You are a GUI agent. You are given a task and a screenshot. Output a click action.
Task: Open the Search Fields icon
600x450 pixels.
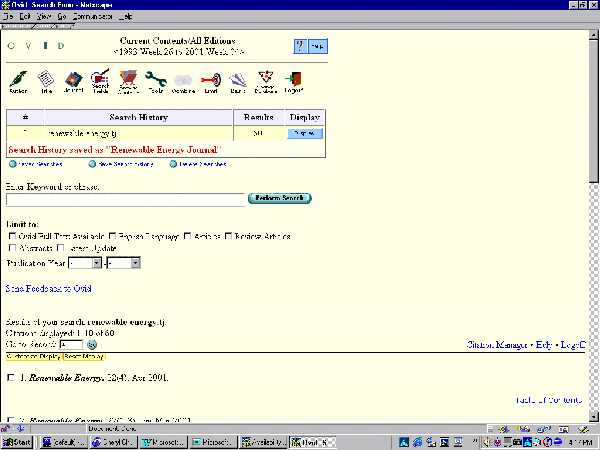pyautogui.click(x=100, y=81)
